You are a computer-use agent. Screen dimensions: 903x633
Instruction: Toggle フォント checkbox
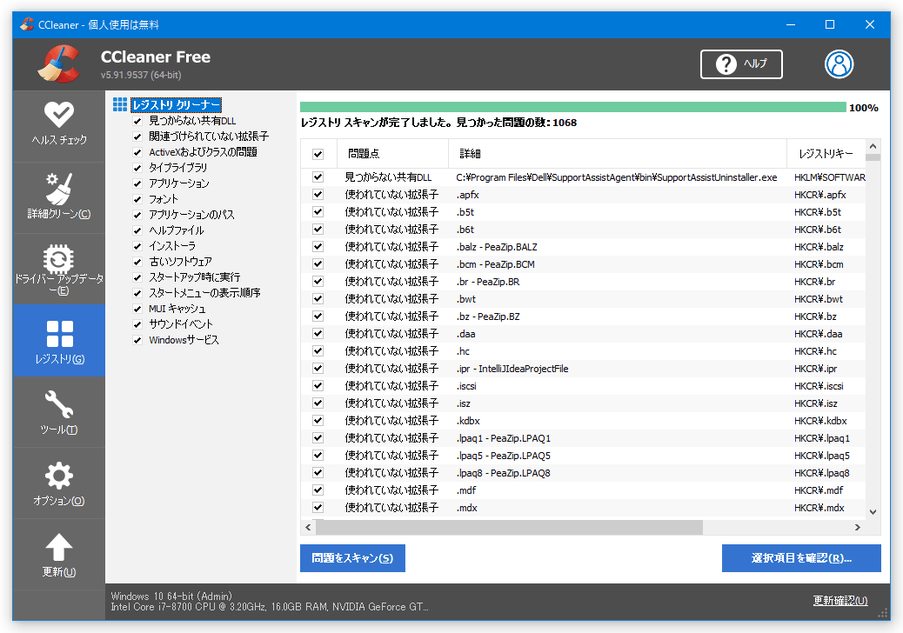pos(137,199)
